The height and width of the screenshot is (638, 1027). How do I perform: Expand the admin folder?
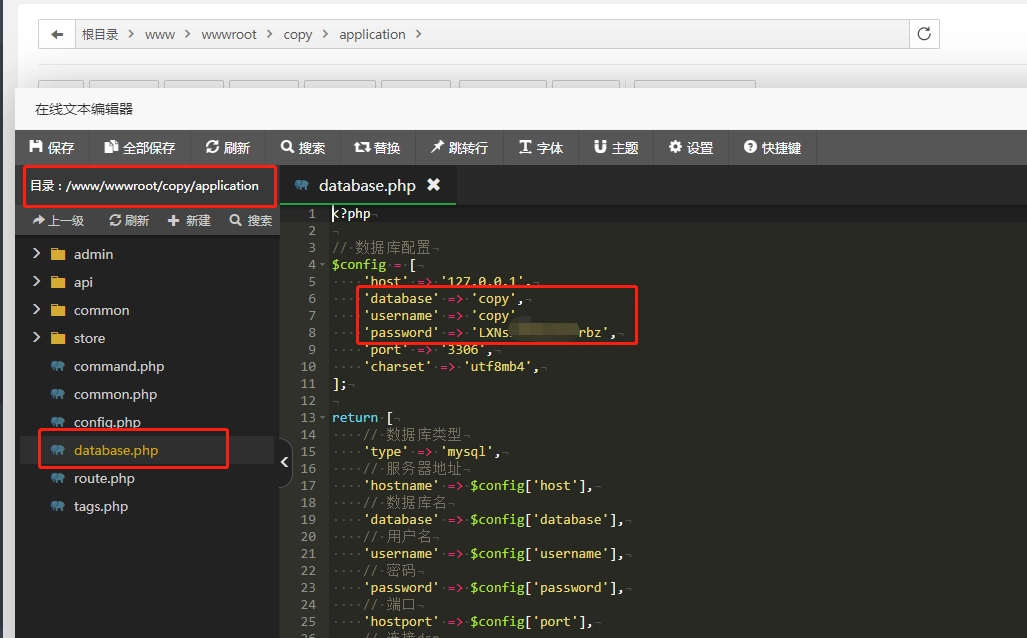point(37,254)
